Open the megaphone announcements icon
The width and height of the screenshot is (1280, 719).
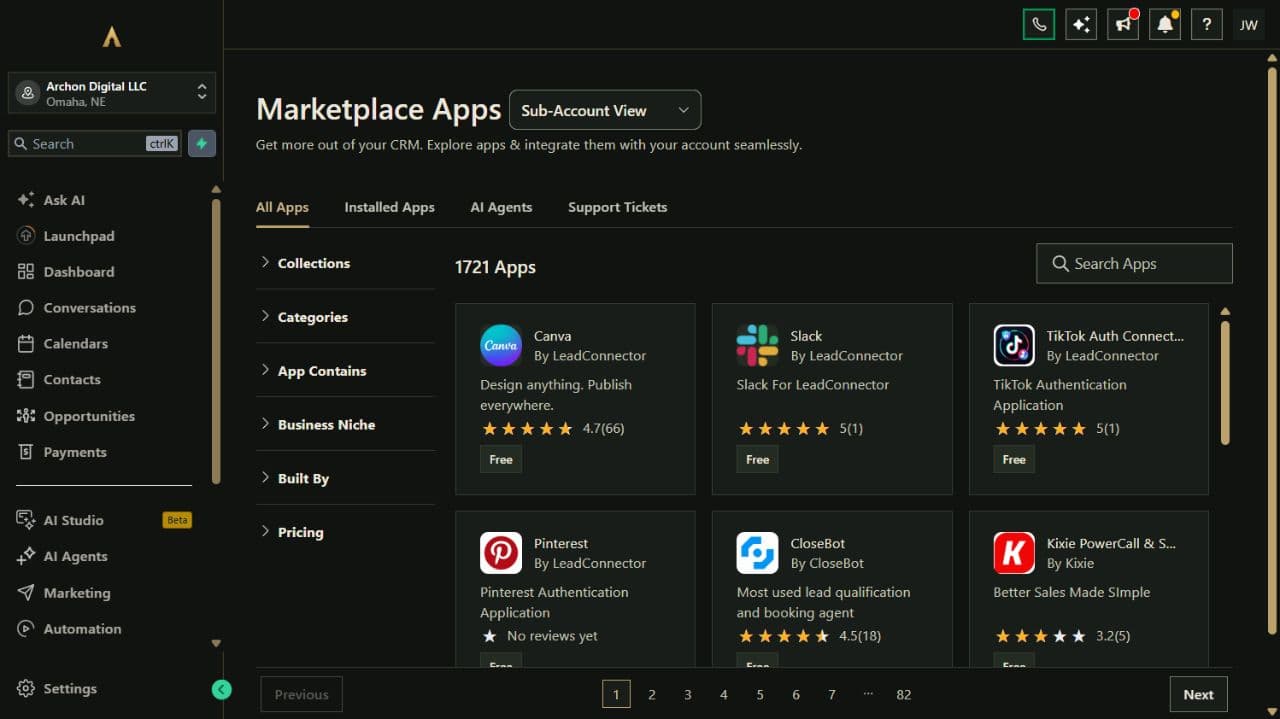[1123, 25]
